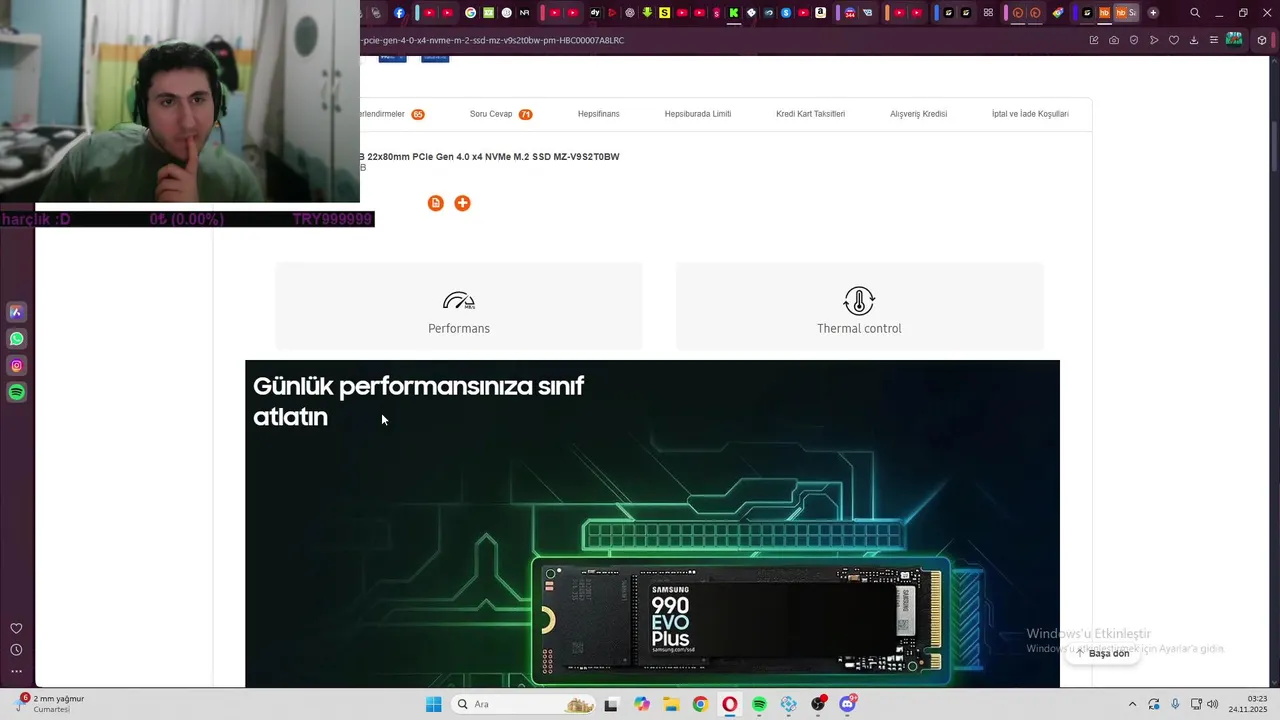Open WhatsApp in the Opera sidebar
The width and height of the screenshot is (1280, 720).
click(16, 339)
